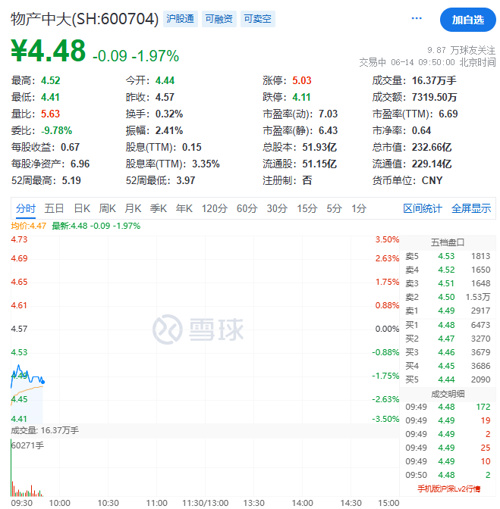500x509 pixels.
Task: Select the 卖3 order row at 4.51
Action: pos(448,284)
